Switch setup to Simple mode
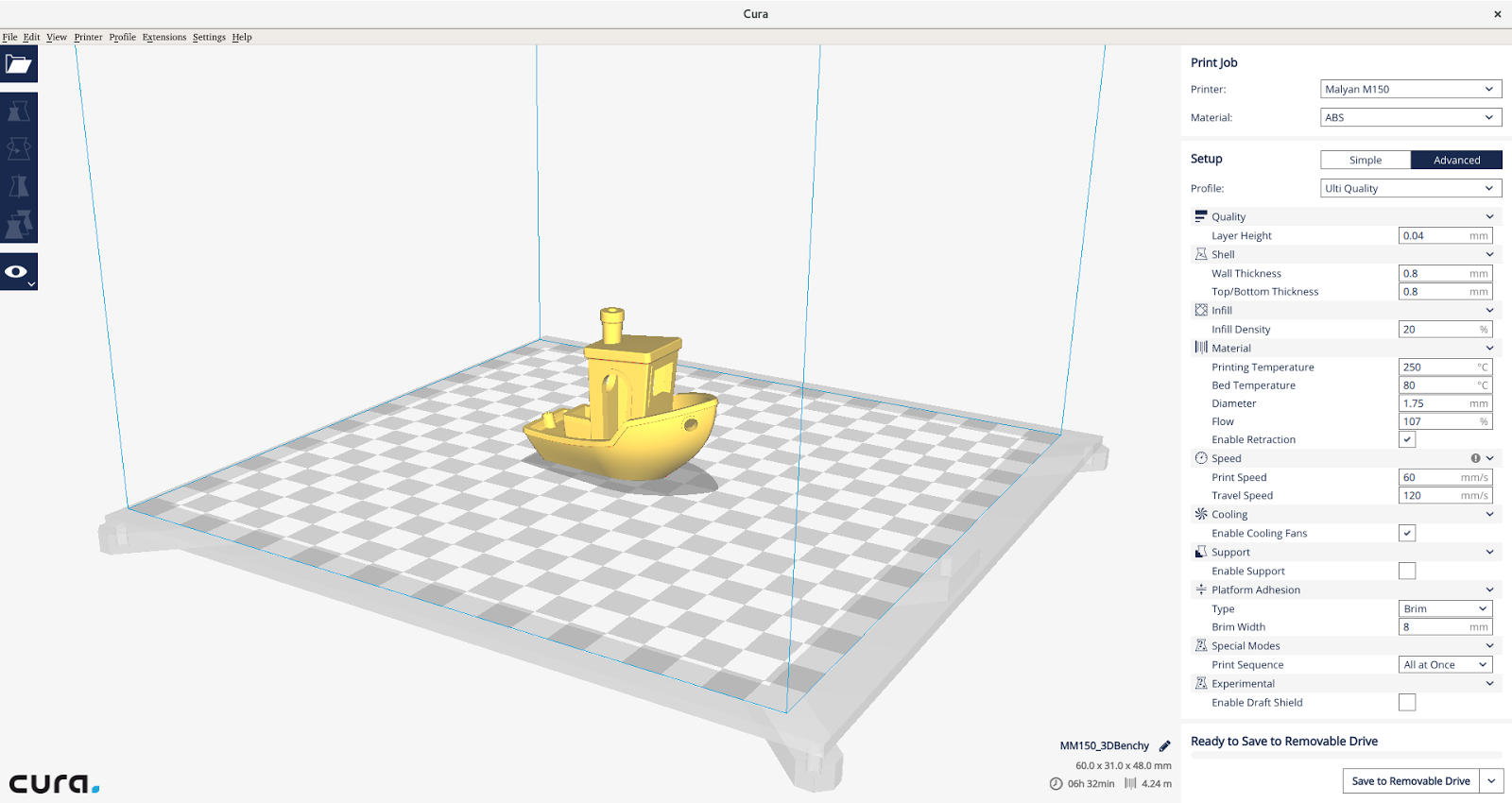1512x803 pixels. pyautogui.click(x=1366, y=160)
